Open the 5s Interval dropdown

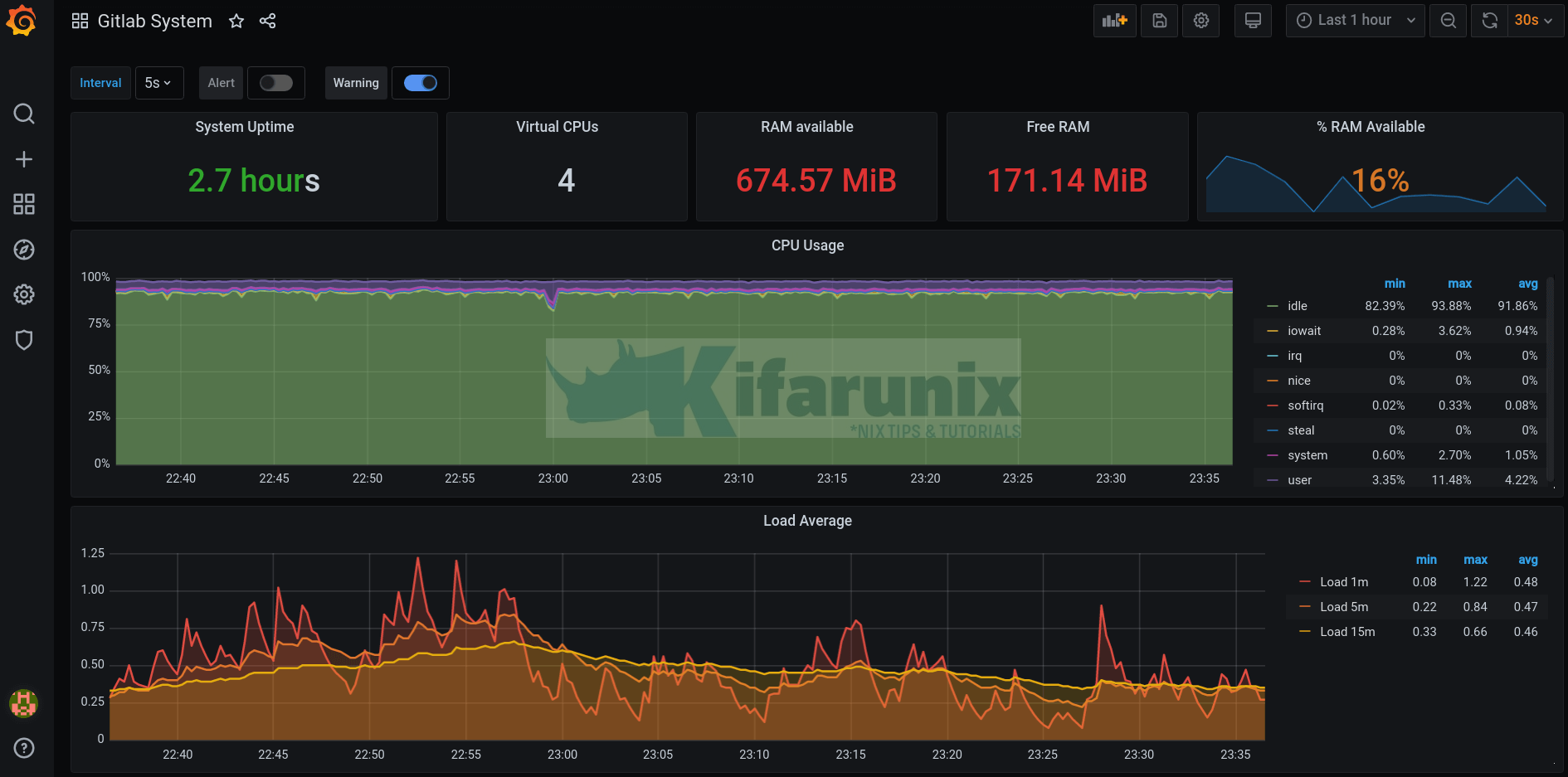pos(158,83)
